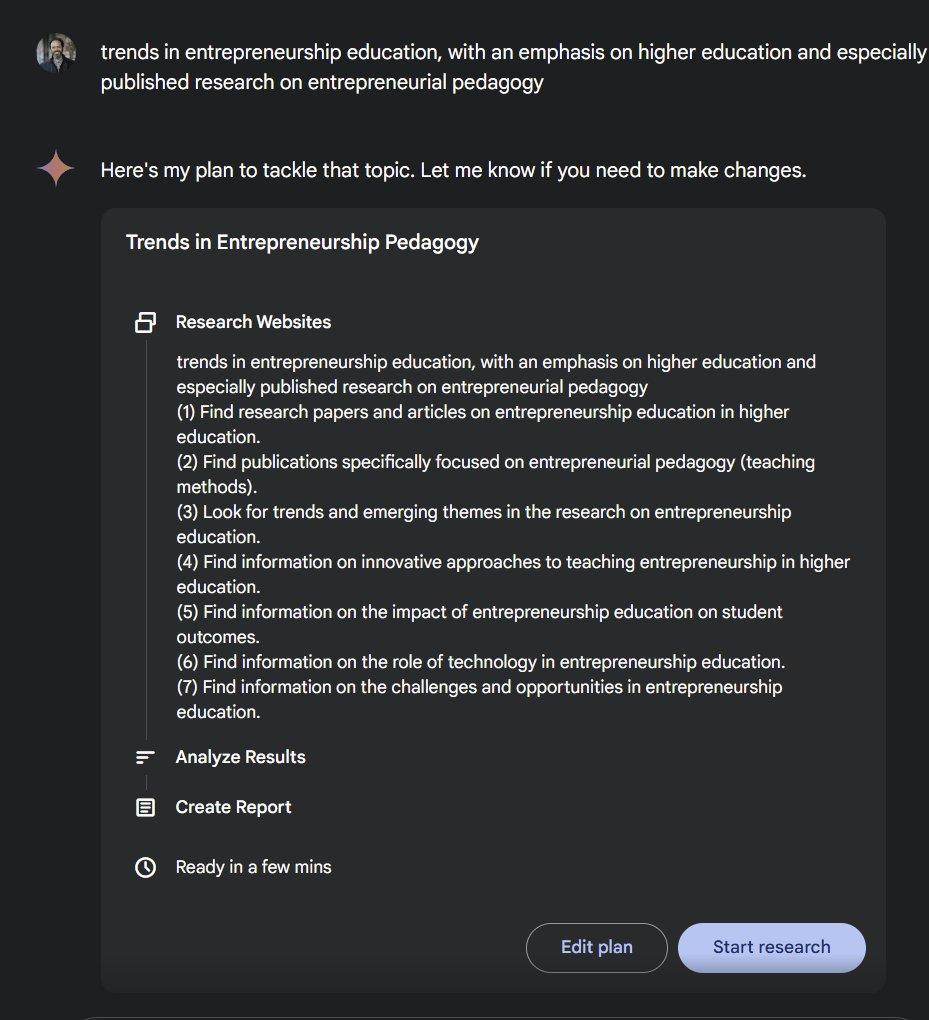Click the Gemini sparkle icon
Viewport: 929px width, 1020px height.
(x=56, y=169)
